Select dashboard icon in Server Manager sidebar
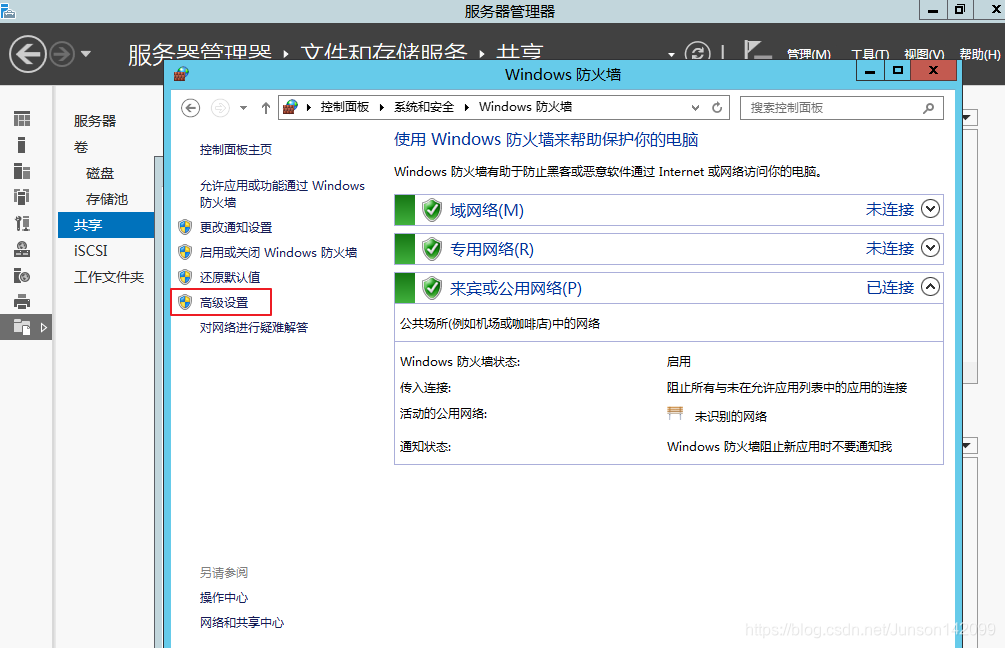This screenshot has width=1005, height=648. [22, 119]
